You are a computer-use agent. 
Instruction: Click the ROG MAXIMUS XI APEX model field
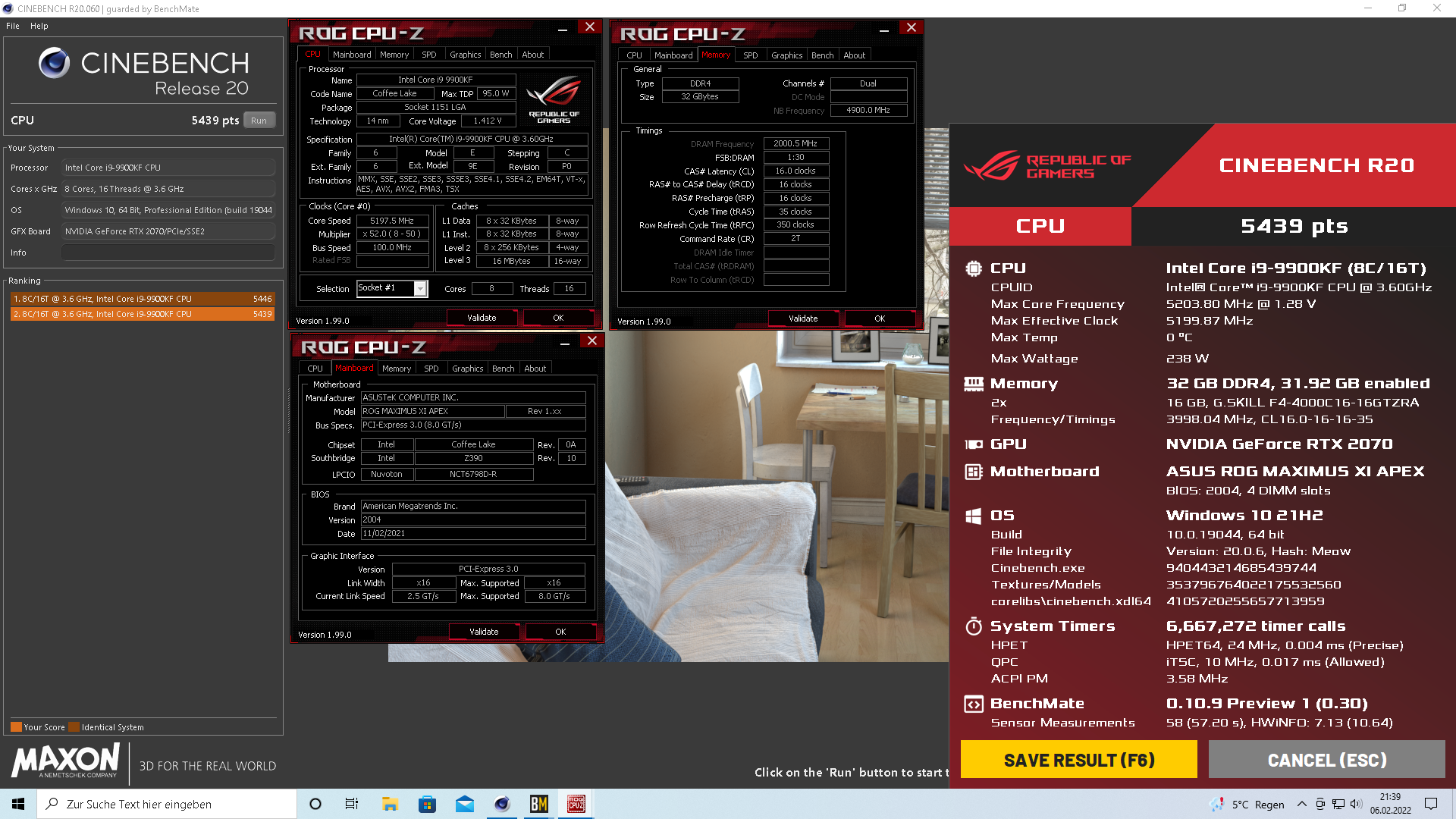point(433,411)
